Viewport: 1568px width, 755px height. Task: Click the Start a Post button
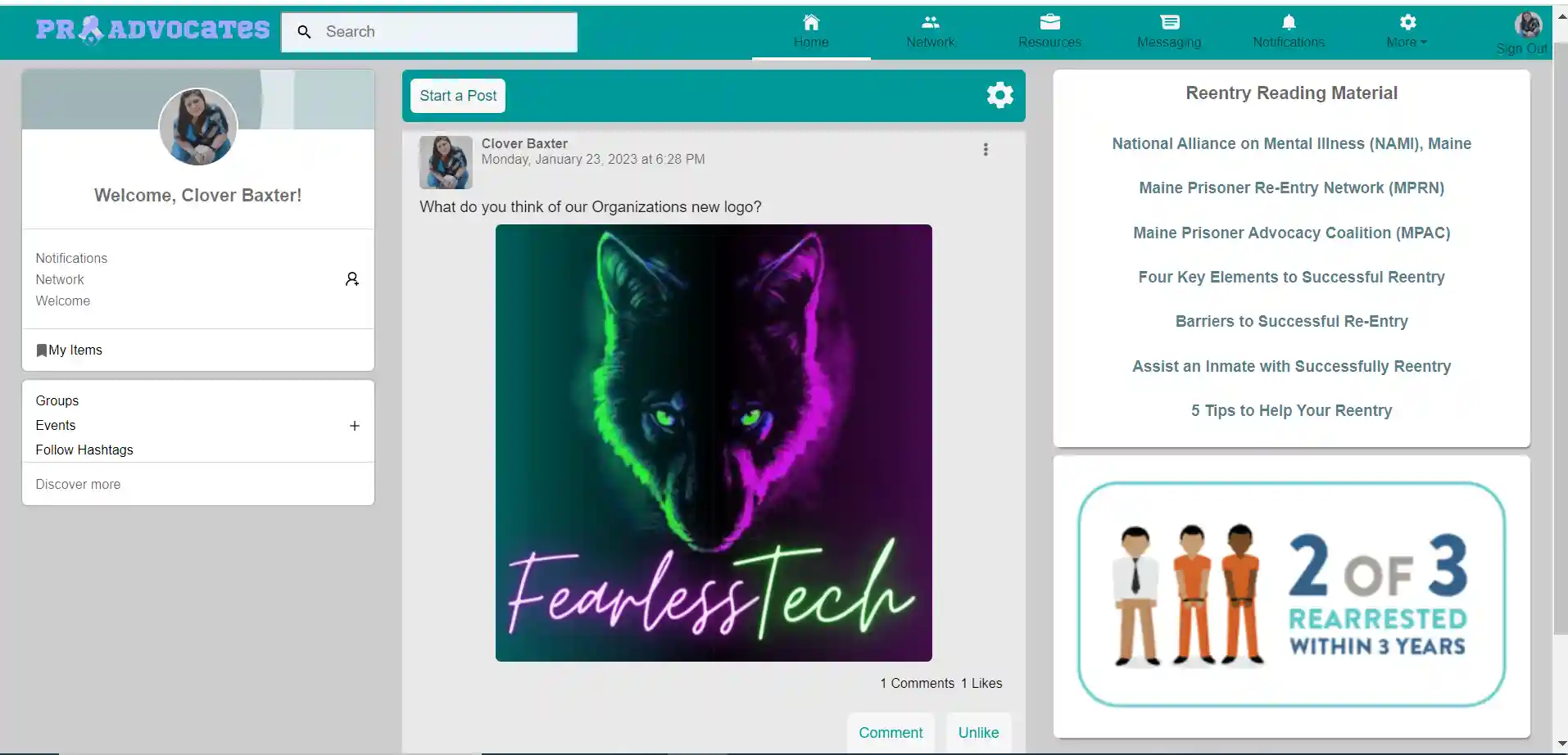458,96
